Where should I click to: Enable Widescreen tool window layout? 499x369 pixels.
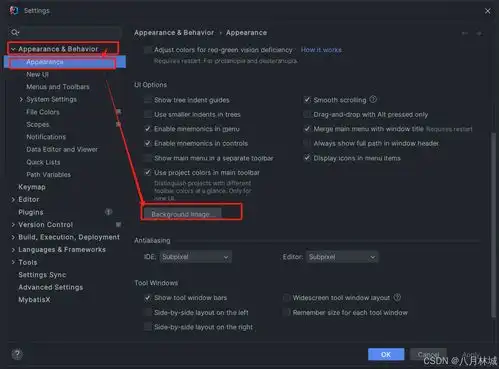pos(286,297)
